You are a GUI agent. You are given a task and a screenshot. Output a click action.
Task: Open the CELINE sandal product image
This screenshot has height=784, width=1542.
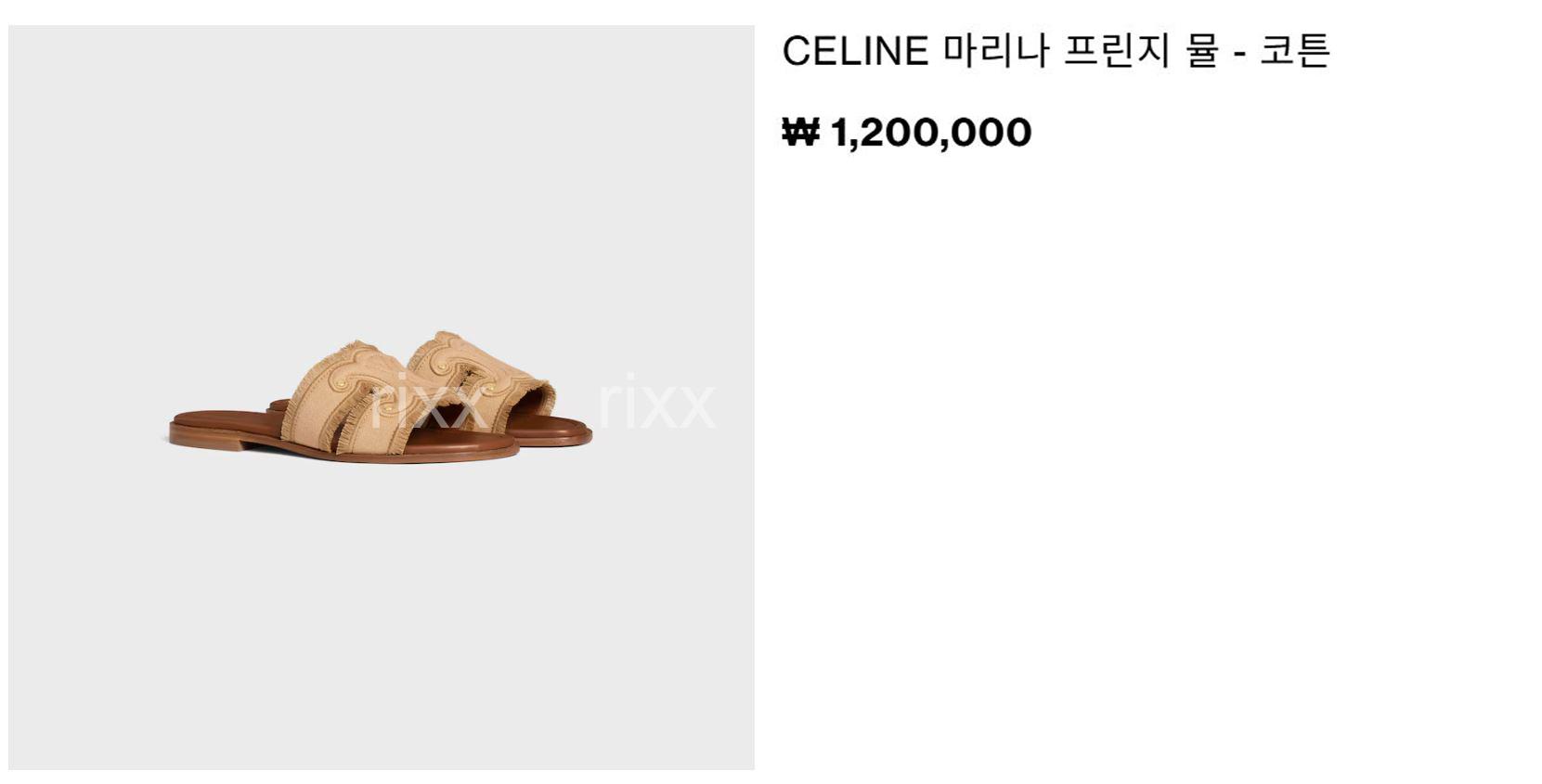(x=381, y=397)
